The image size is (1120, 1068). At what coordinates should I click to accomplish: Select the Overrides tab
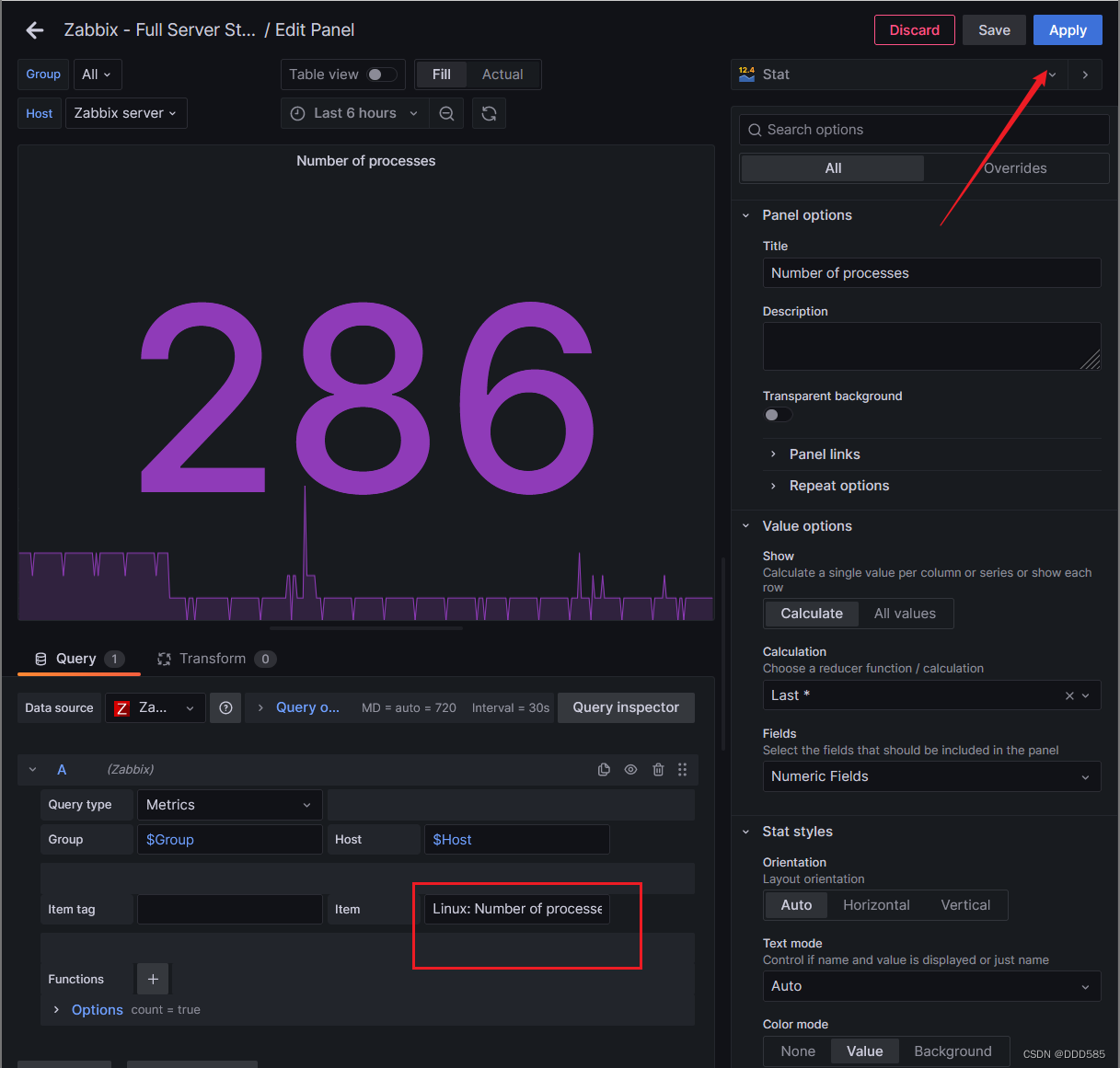pos(1015,168)
